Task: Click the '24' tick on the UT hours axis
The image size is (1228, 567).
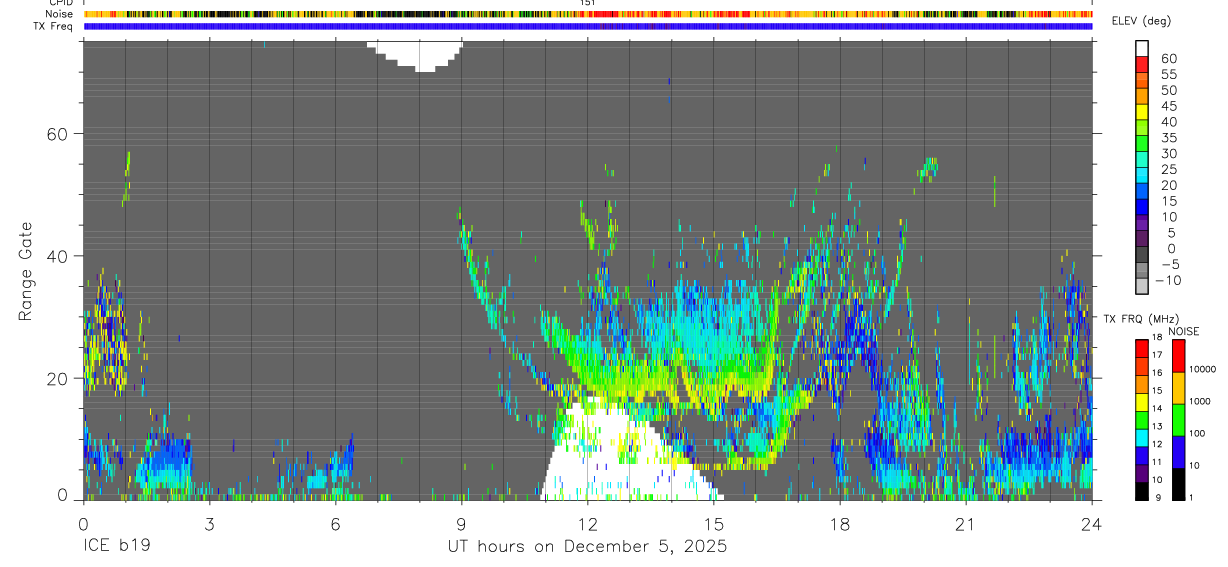Action: [1092, 523]
